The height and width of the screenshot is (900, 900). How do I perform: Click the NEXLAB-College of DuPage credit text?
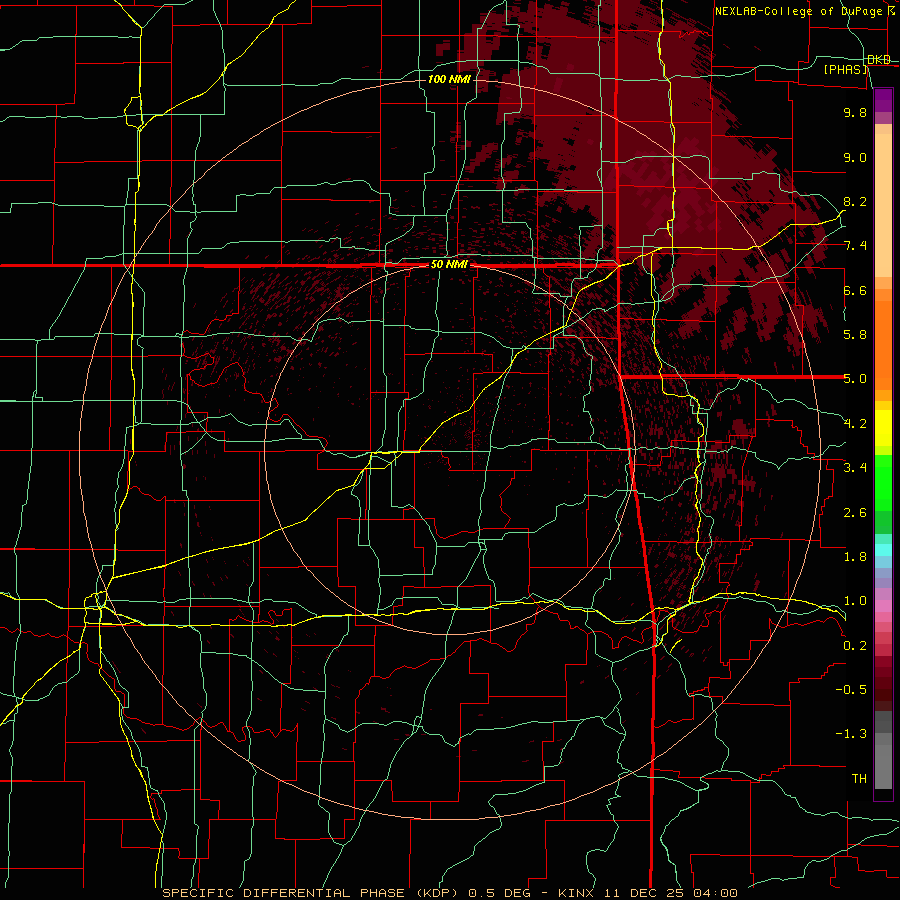coord(798,11)
